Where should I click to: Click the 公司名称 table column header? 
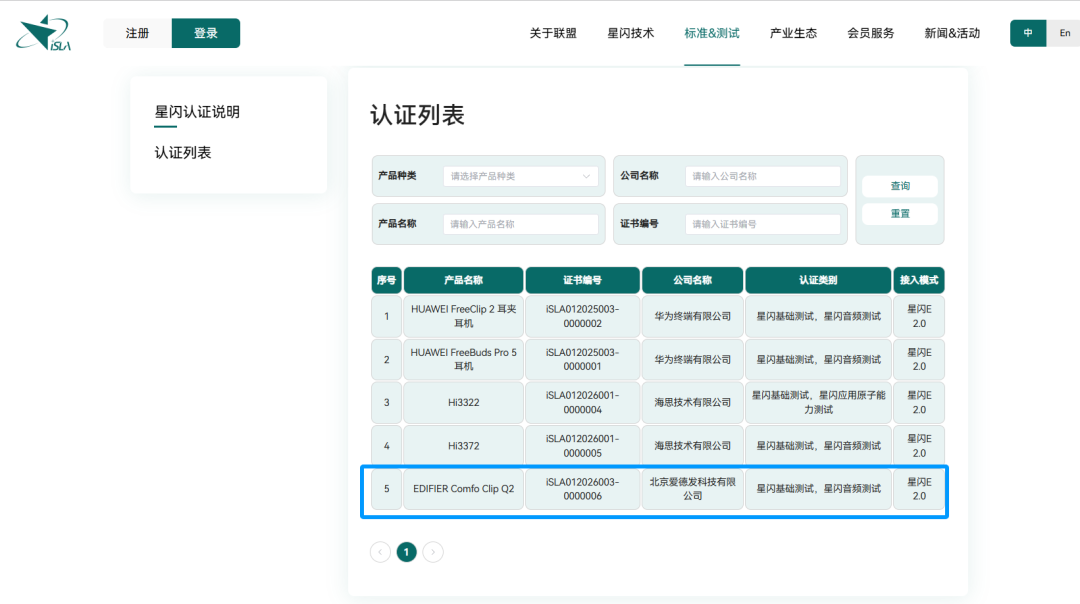click(693, 280)
